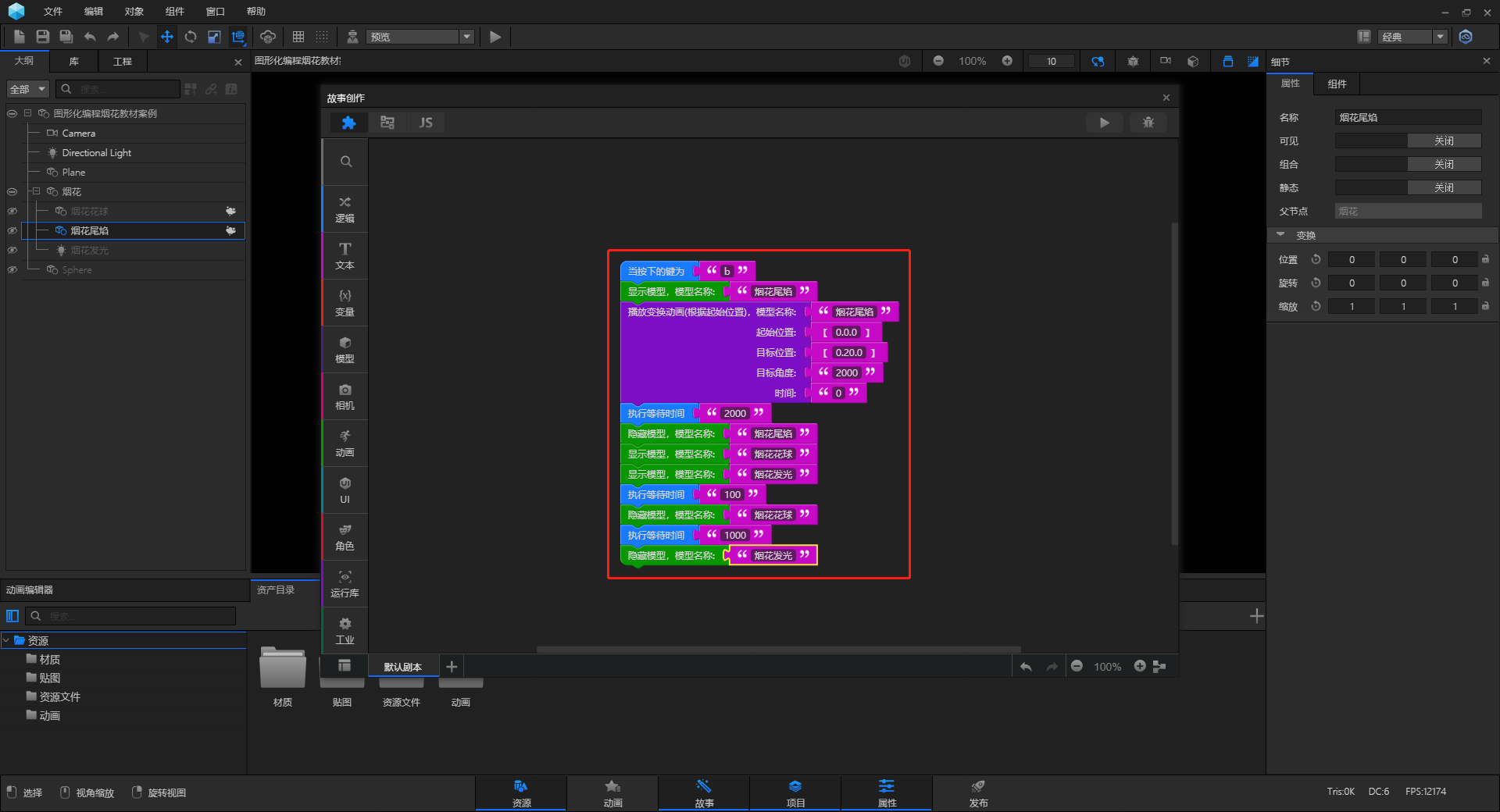Switch to the 库 tab

(74, 61)
